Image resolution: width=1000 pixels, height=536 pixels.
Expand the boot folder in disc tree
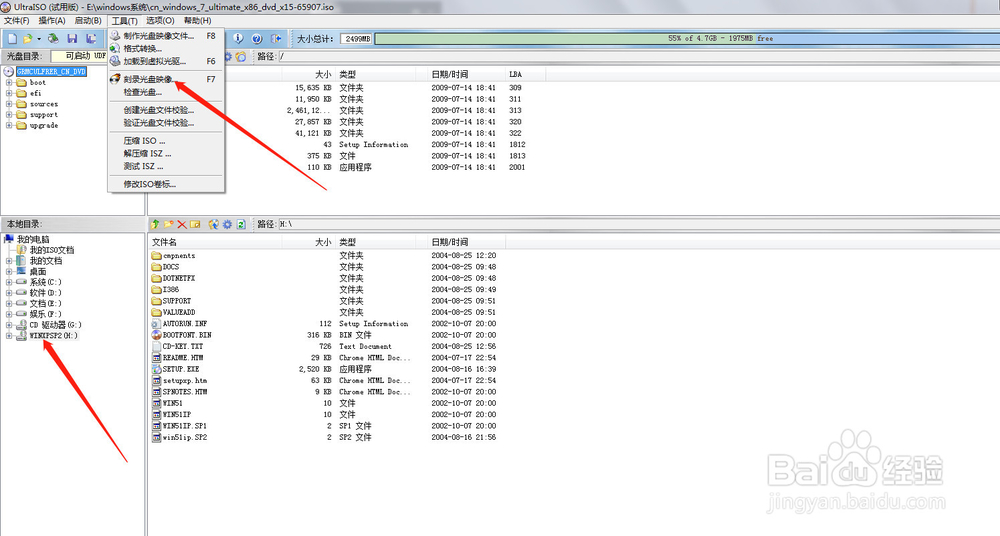click(x=9, y=82)
